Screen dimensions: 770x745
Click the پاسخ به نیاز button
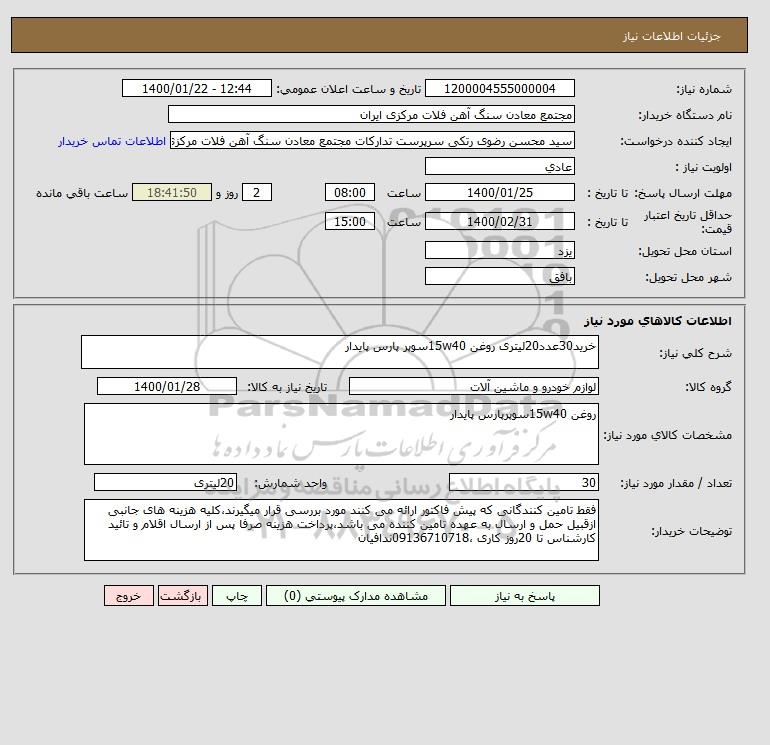[524, 596]
